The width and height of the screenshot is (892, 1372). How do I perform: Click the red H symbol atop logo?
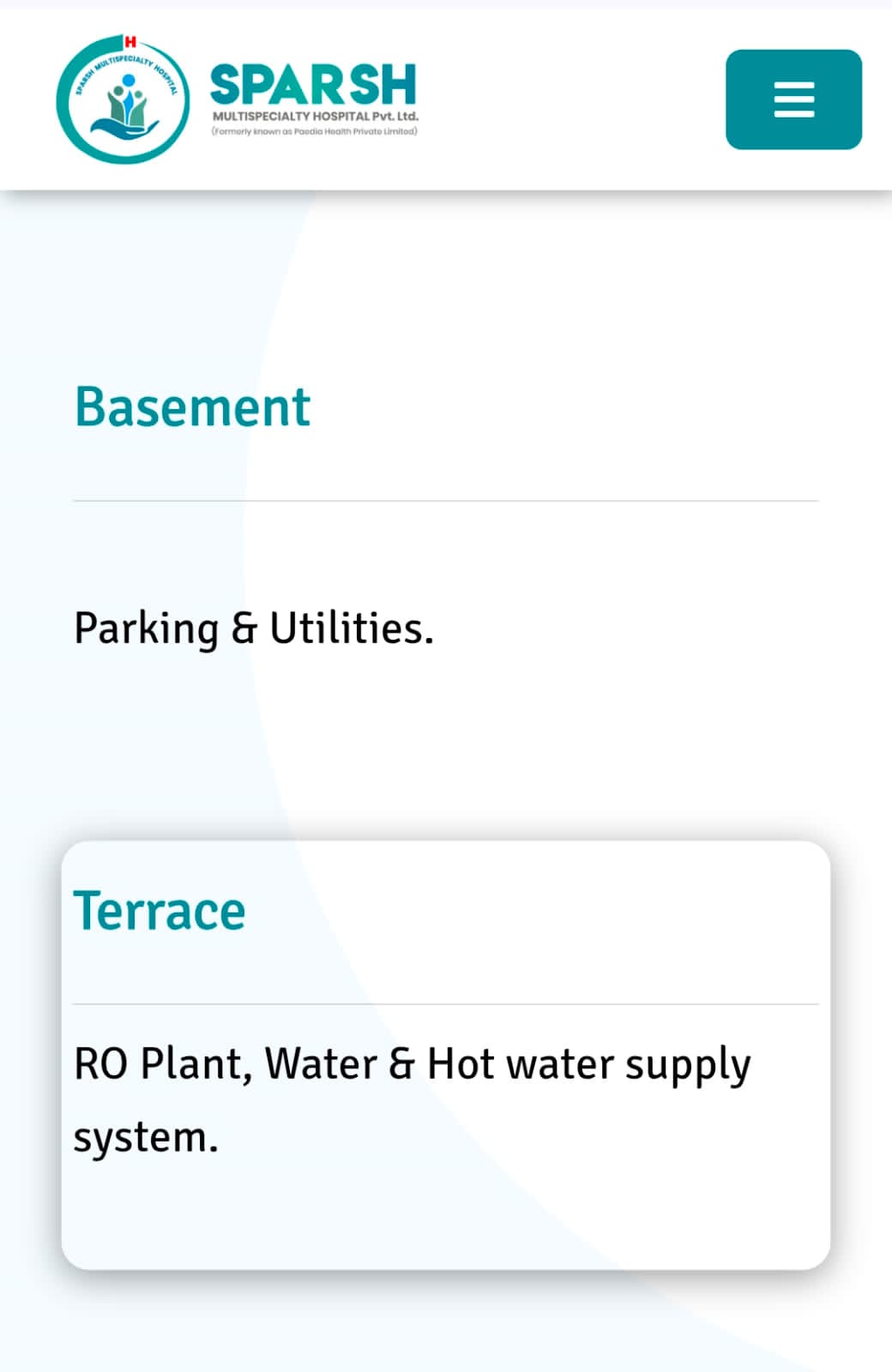coord(130,41)
